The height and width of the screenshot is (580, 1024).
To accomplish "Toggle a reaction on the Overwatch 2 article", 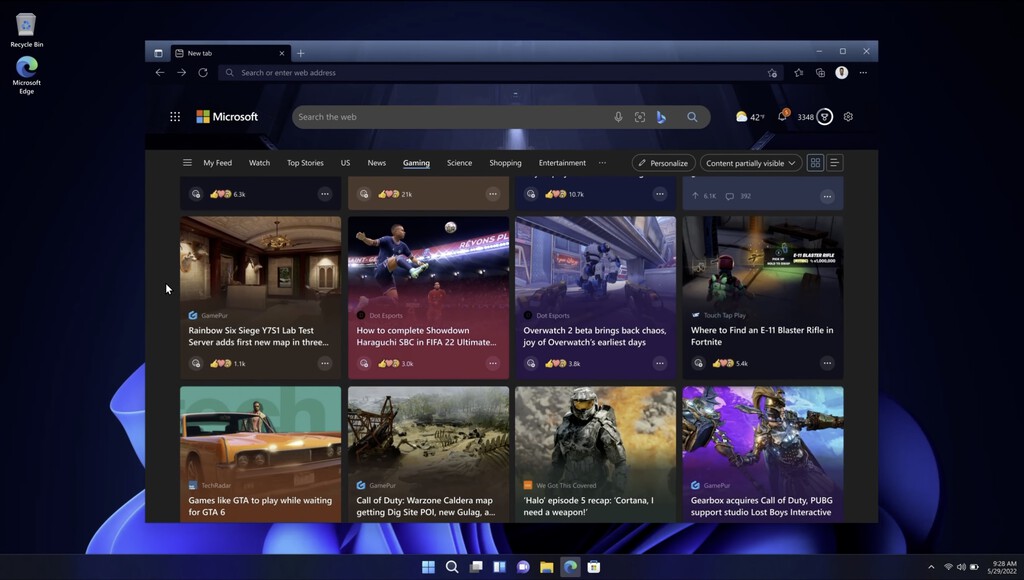I will [x=530, y=363].
